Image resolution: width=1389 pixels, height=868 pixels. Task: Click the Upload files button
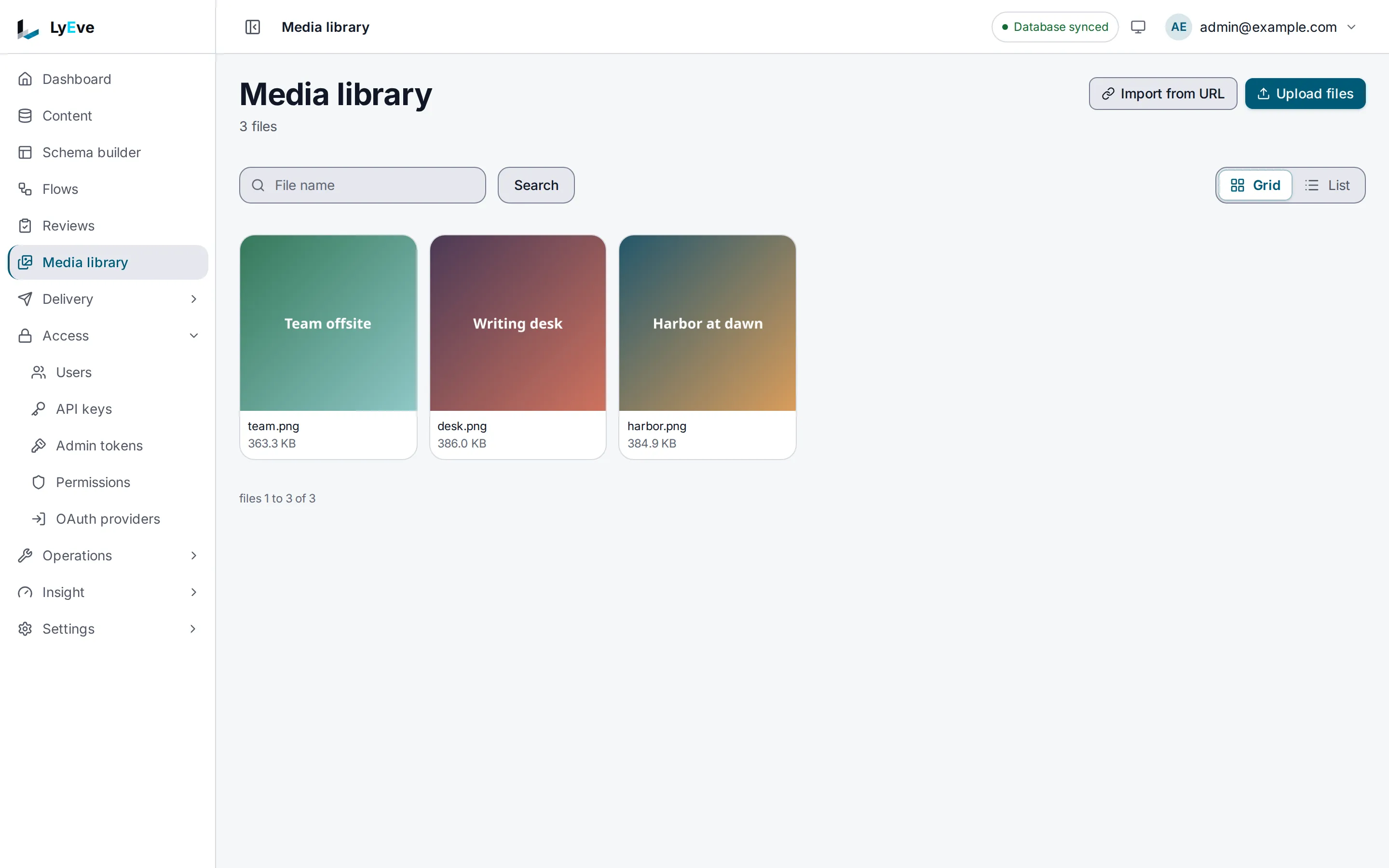coord(1305,94)
